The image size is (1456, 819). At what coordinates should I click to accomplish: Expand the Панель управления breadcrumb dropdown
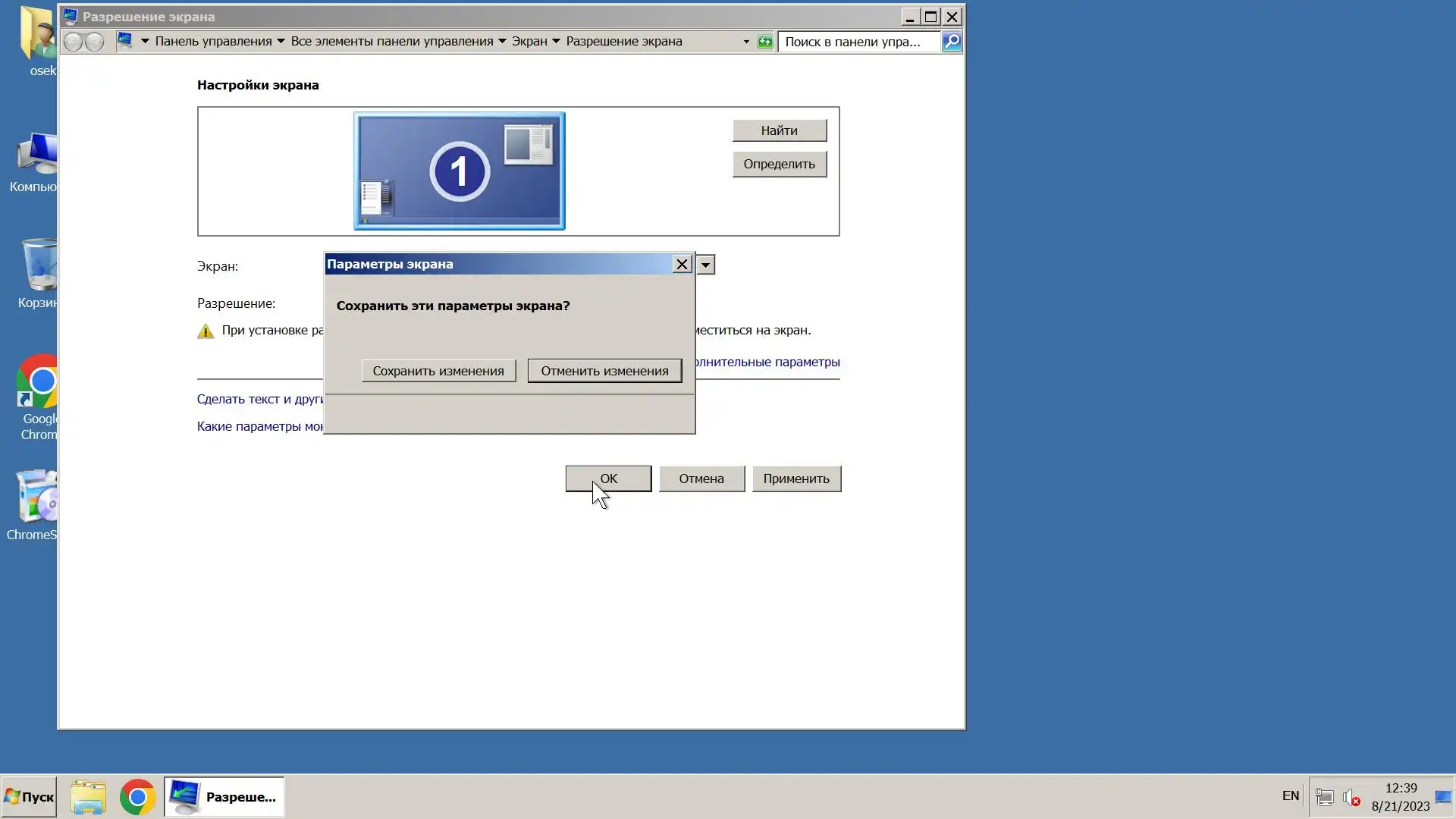click(x=281, y=42)
